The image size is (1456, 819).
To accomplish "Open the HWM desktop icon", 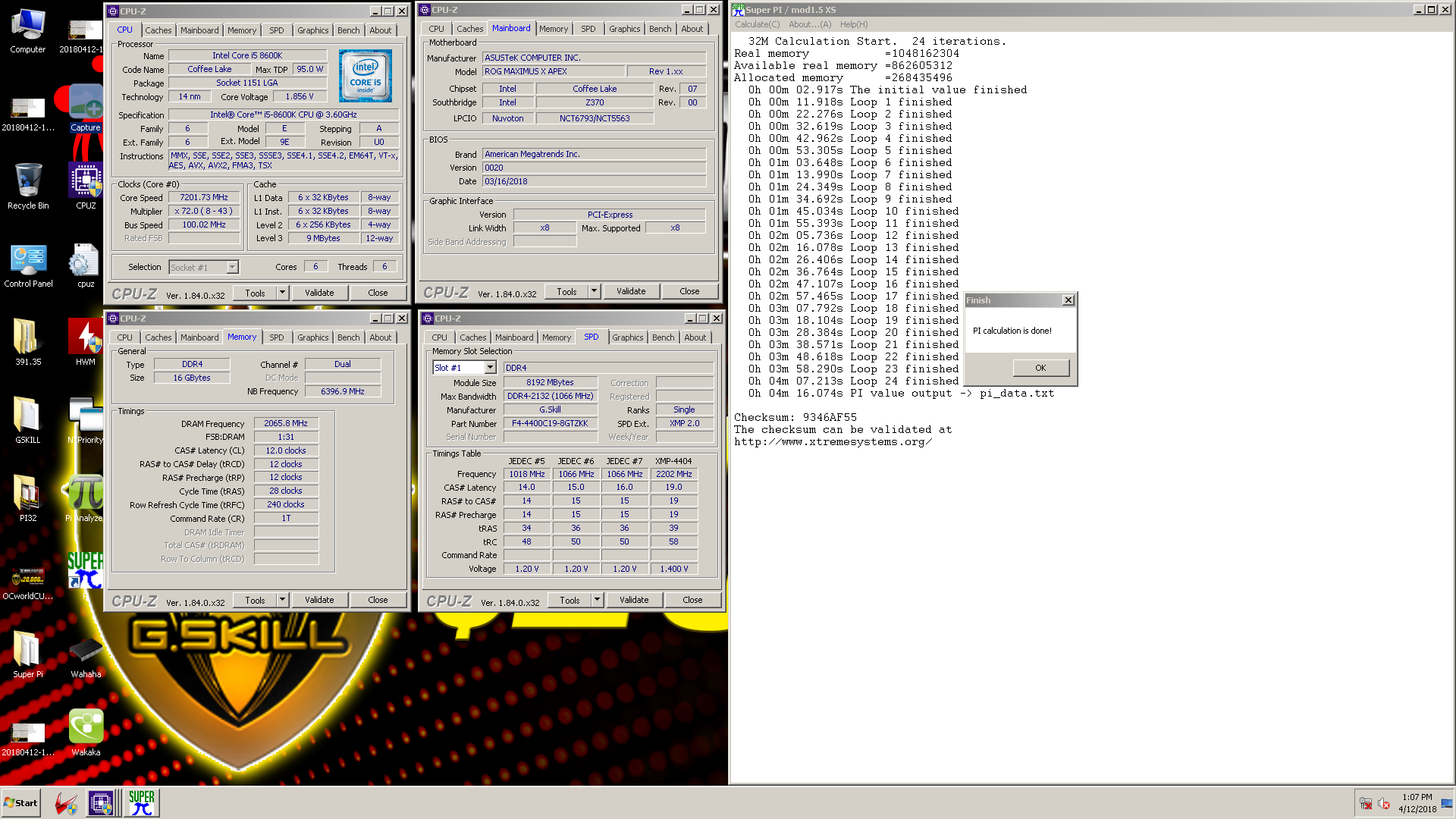I will click(86, 343).
